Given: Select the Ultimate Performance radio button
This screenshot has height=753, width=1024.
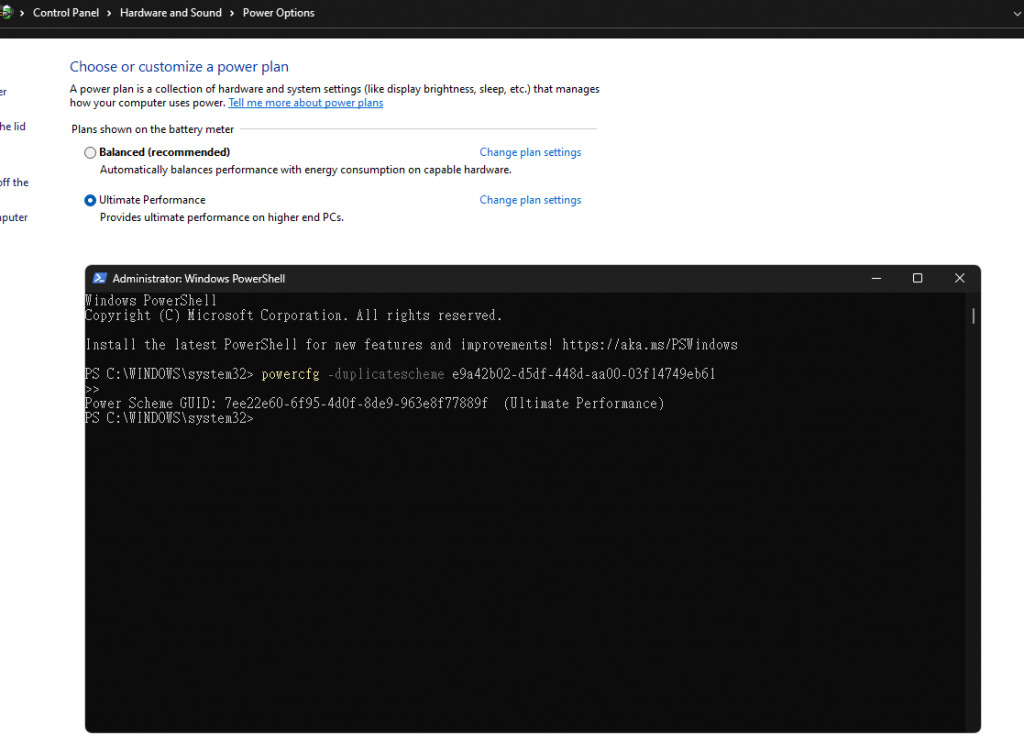Looking at the screenshot, I should (90, 200).
